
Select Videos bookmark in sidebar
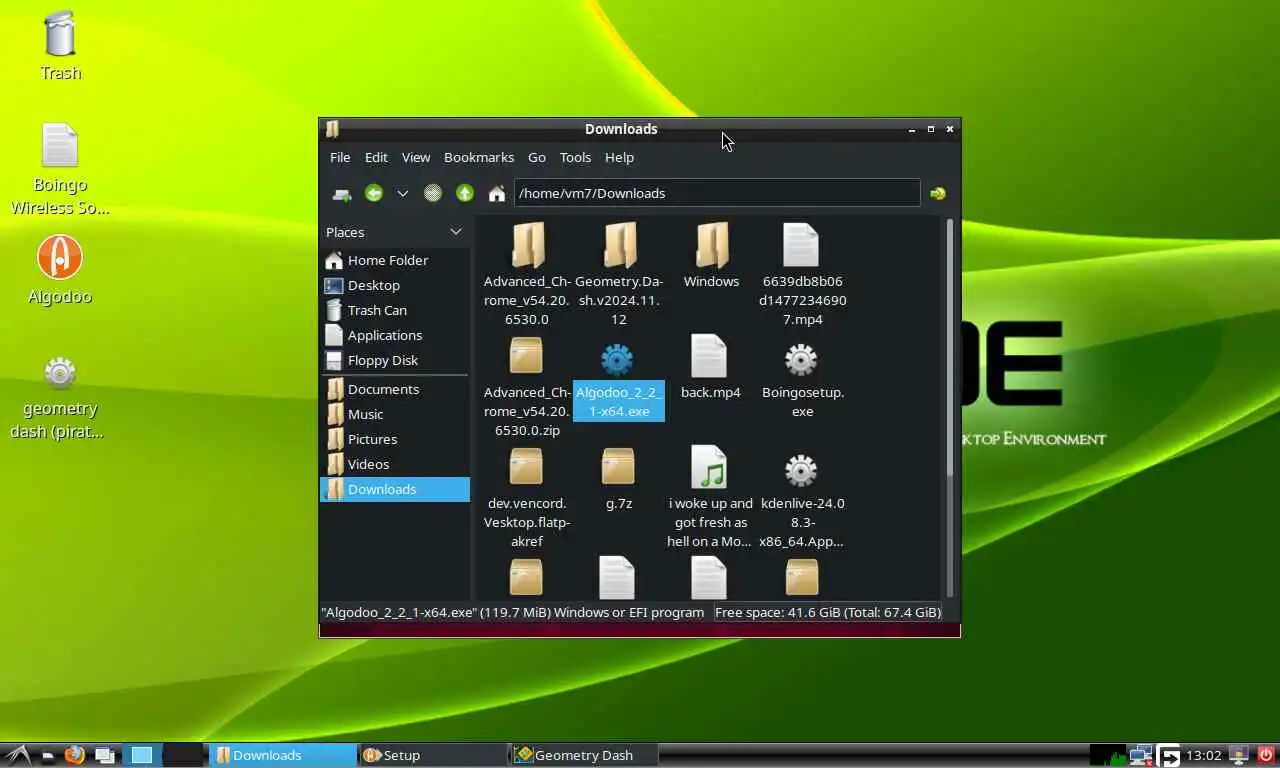[395, 464]
